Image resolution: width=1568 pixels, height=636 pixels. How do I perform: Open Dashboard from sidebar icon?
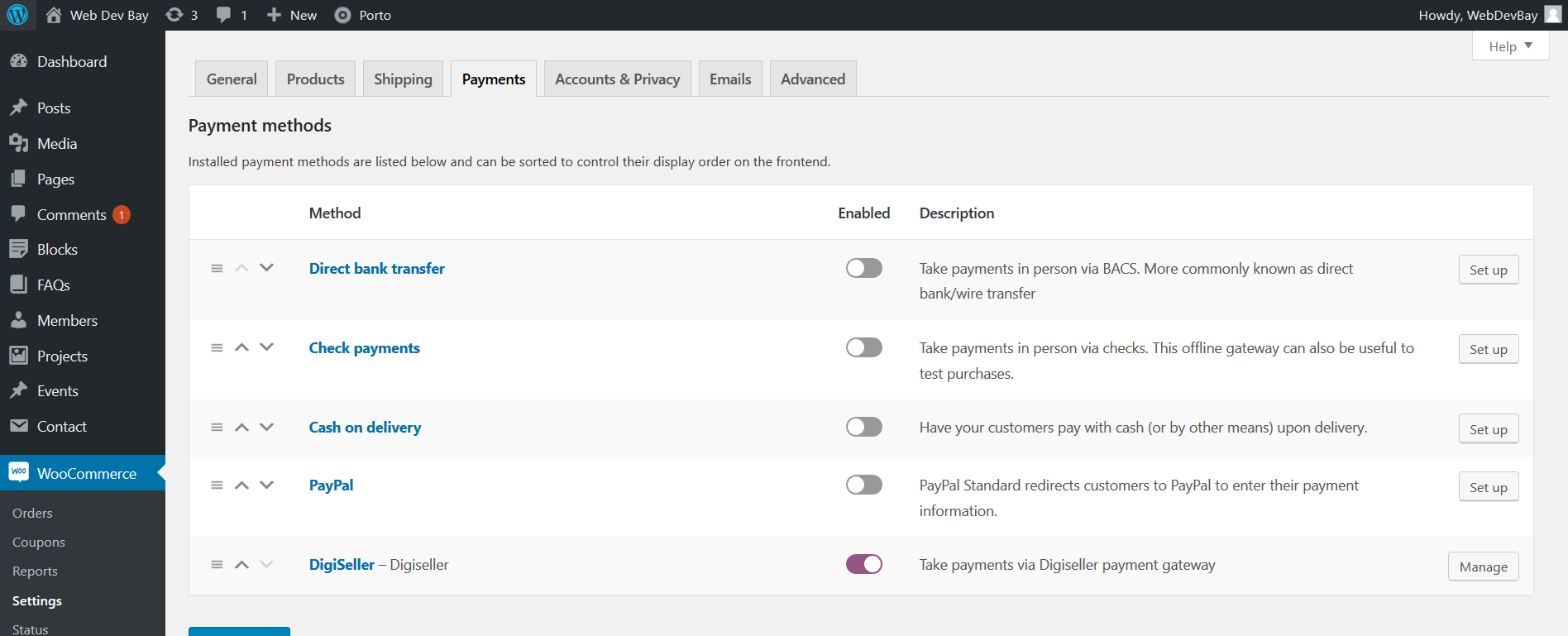coord(18,61)
